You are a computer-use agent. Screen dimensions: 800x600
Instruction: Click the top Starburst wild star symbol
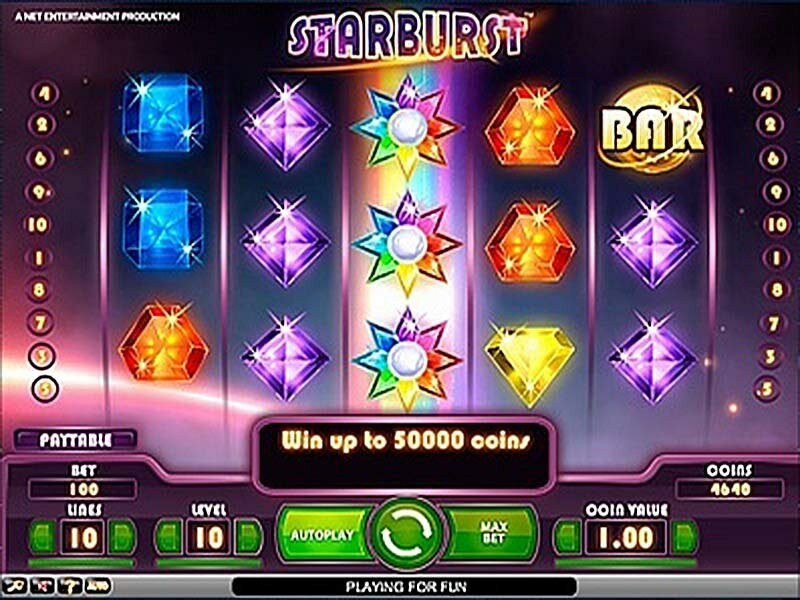(407, 127)
